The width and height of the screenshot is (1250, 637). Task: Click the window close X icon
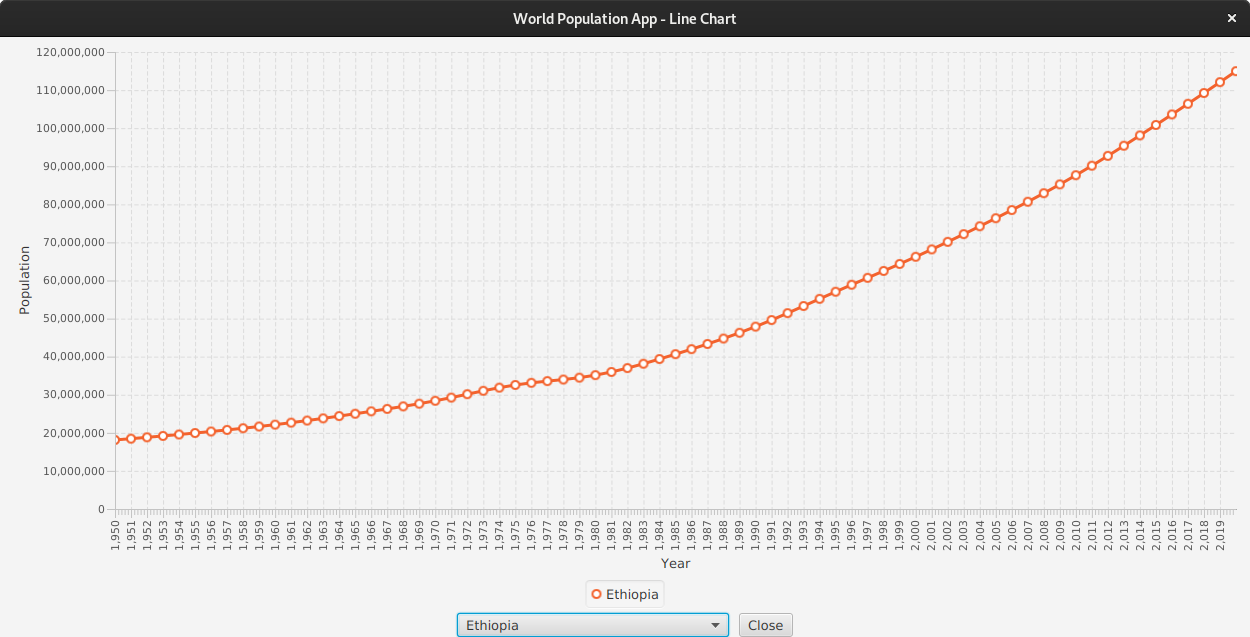[1232, 17]
